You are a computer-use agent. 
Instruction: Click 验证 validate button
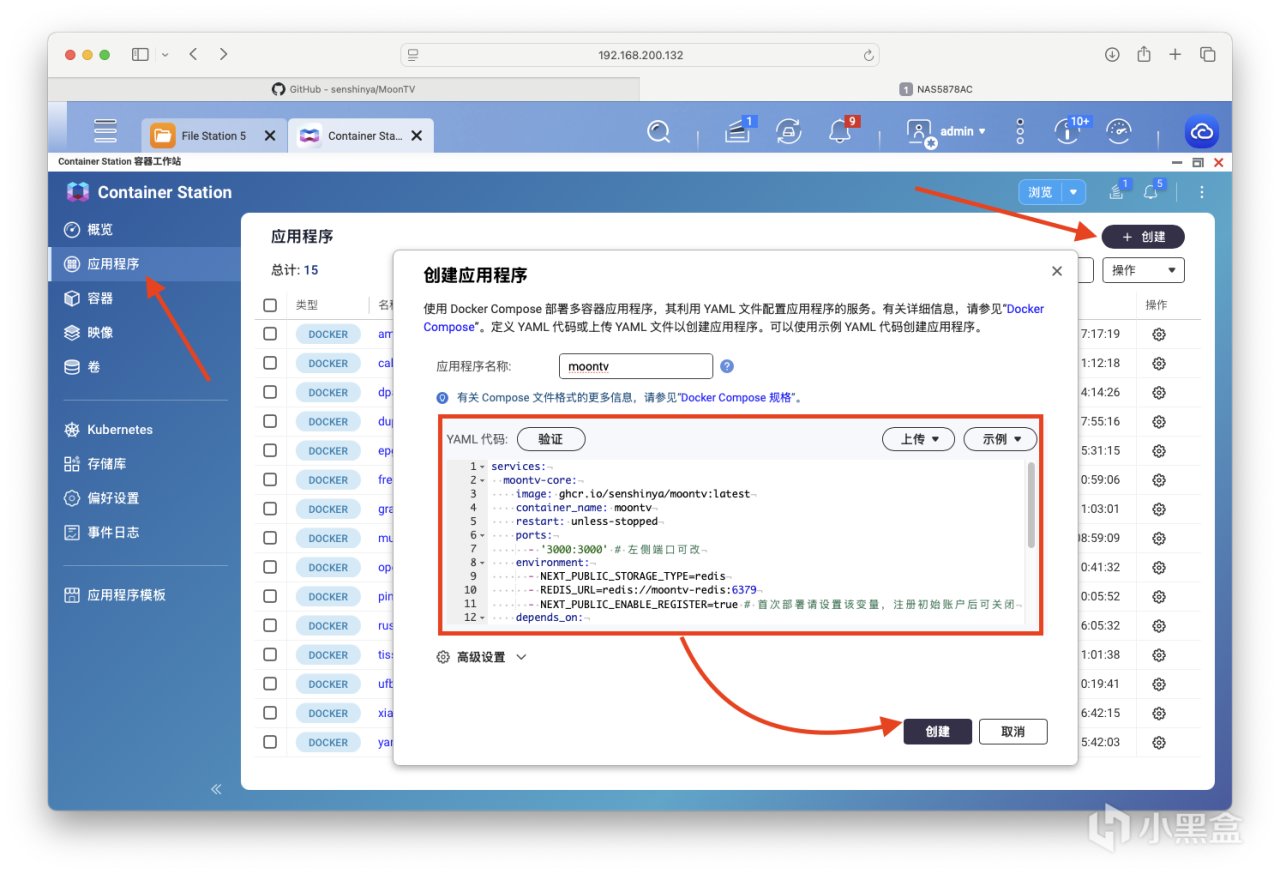(551, 439)
